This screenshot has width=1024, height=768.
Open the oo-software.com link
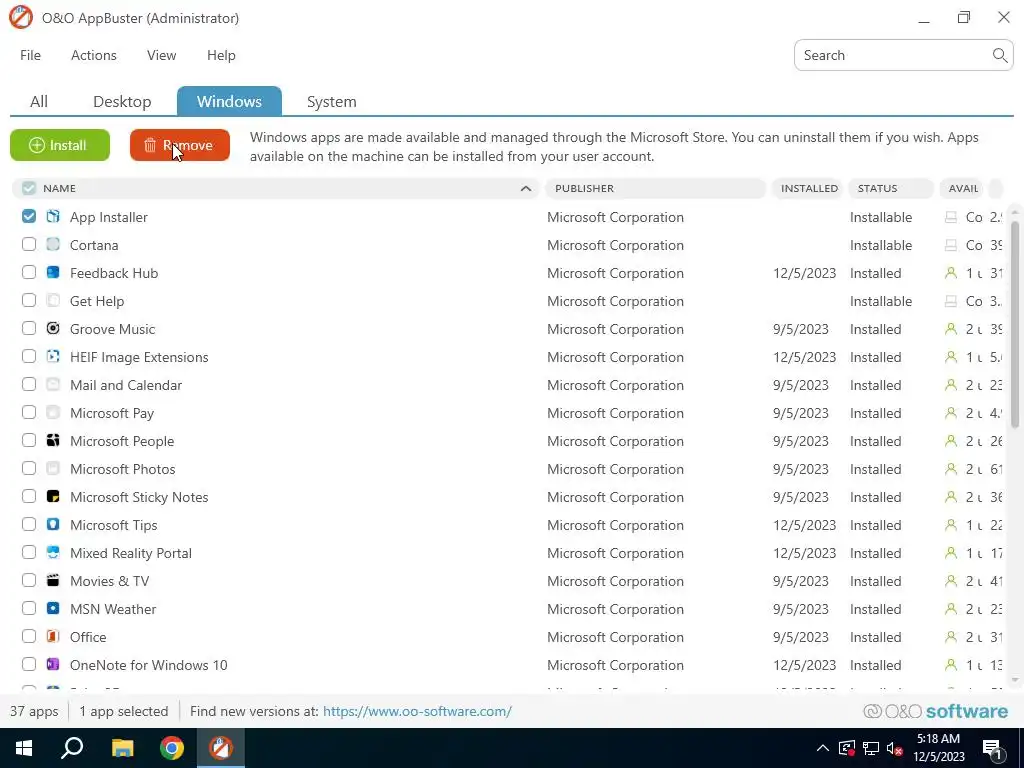417,711
